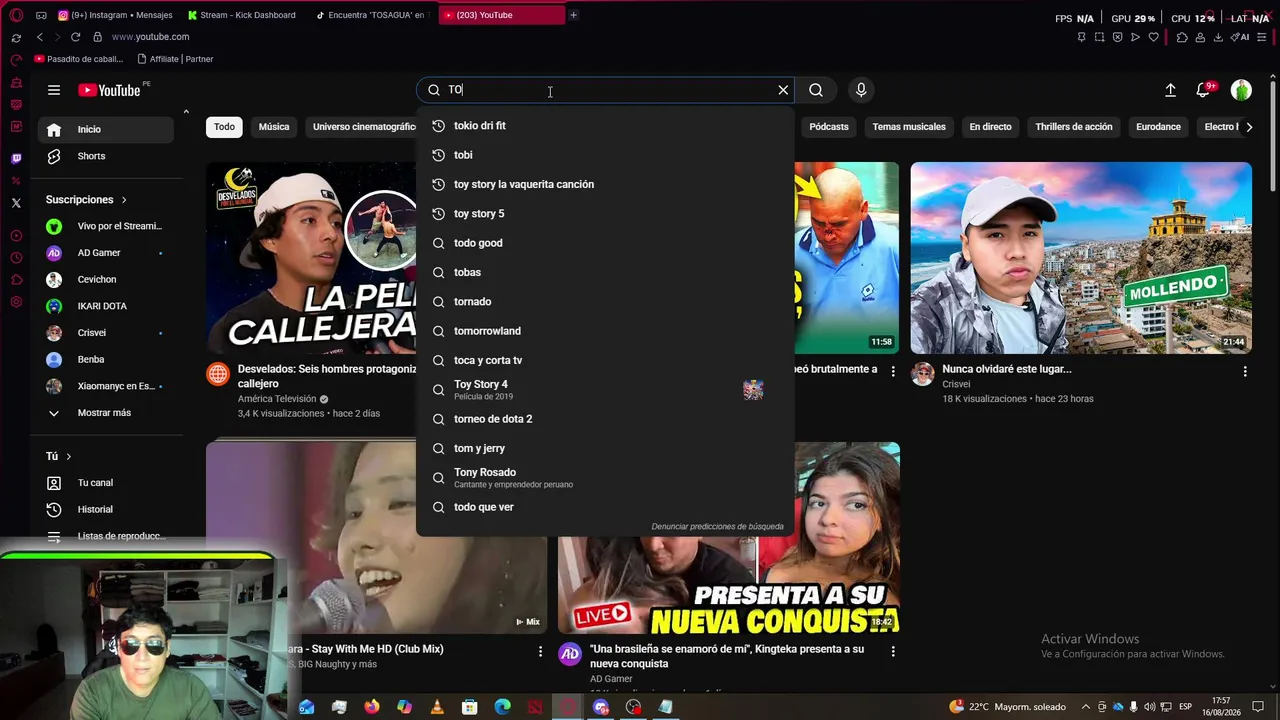Open the Benba subscription channel

(x=105, y=359)
